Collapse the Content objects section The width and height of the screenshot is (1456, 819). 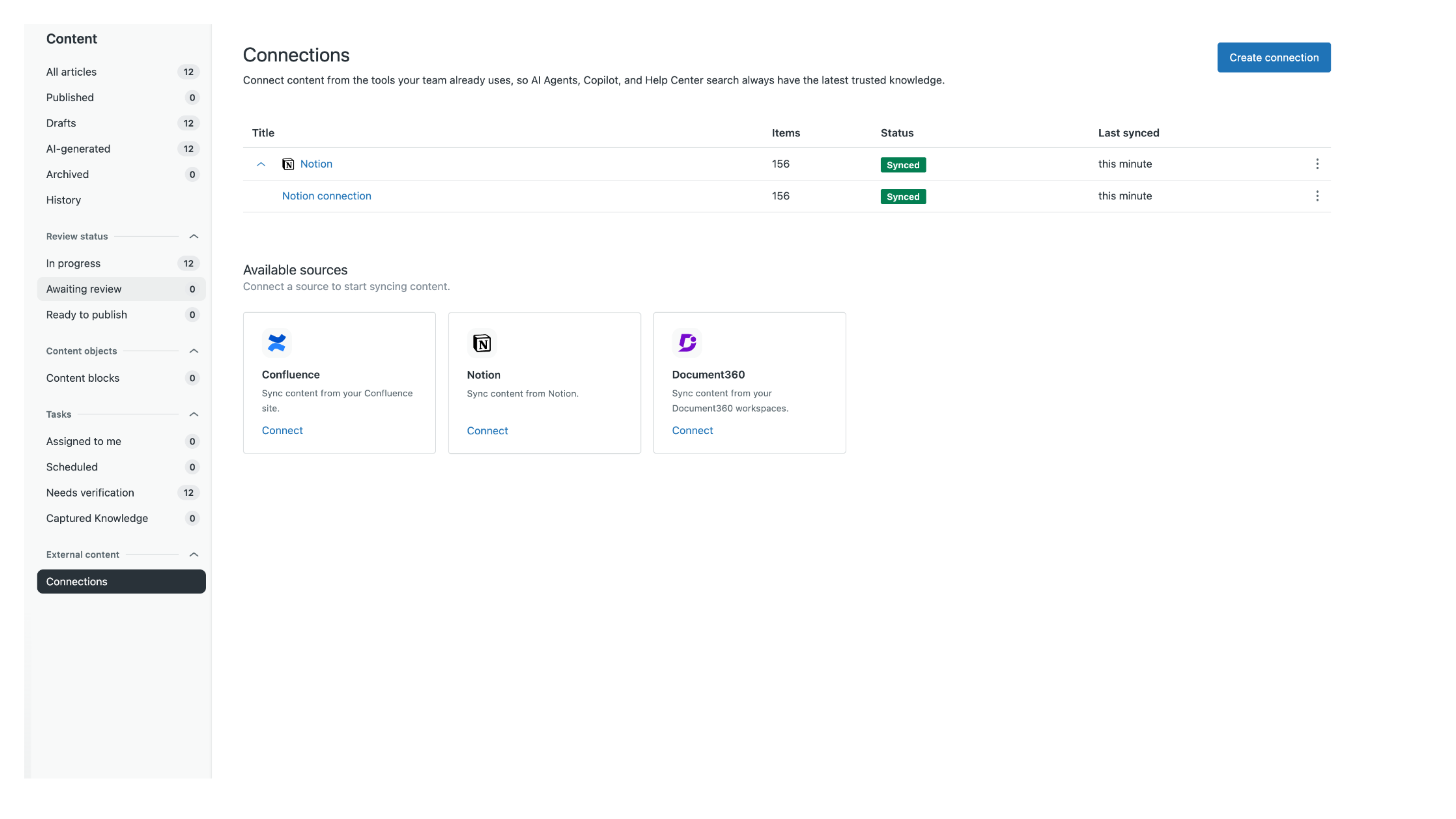(x=193, y=351)
